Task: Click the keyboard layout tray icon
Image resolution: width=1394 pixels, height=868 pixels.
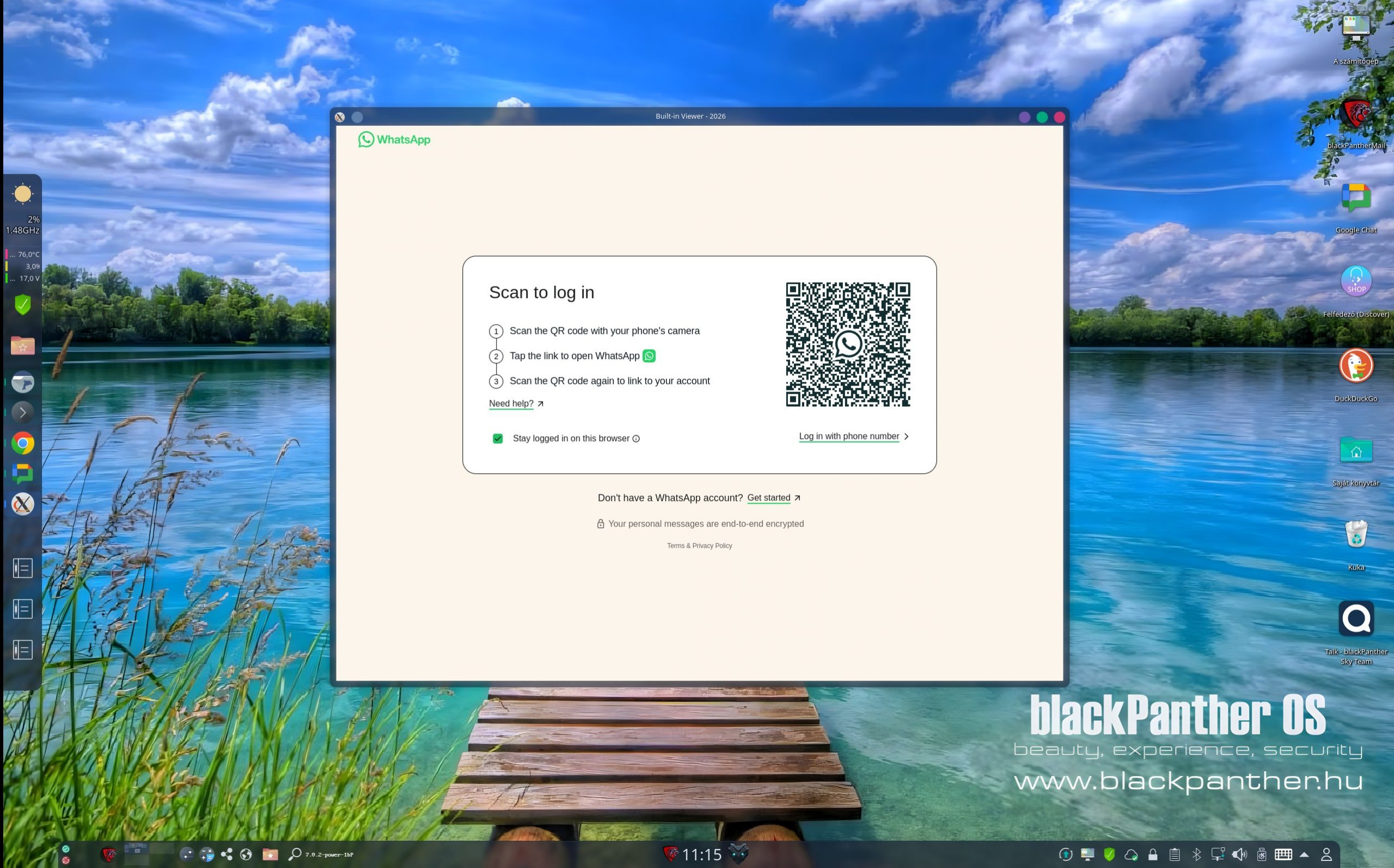Action: coord(1283,855)
